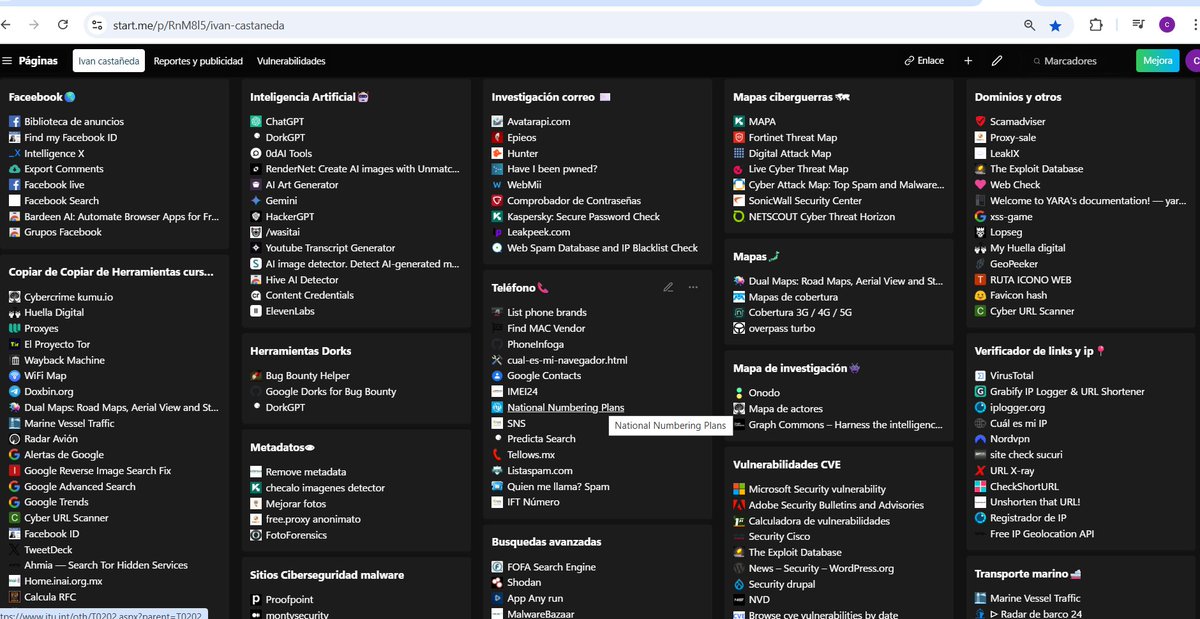Image resolution: width=1200 pixels, height=619 pixels.
Task: Open Teléfono widget three-dots menu
Action: tap(693, 287)
